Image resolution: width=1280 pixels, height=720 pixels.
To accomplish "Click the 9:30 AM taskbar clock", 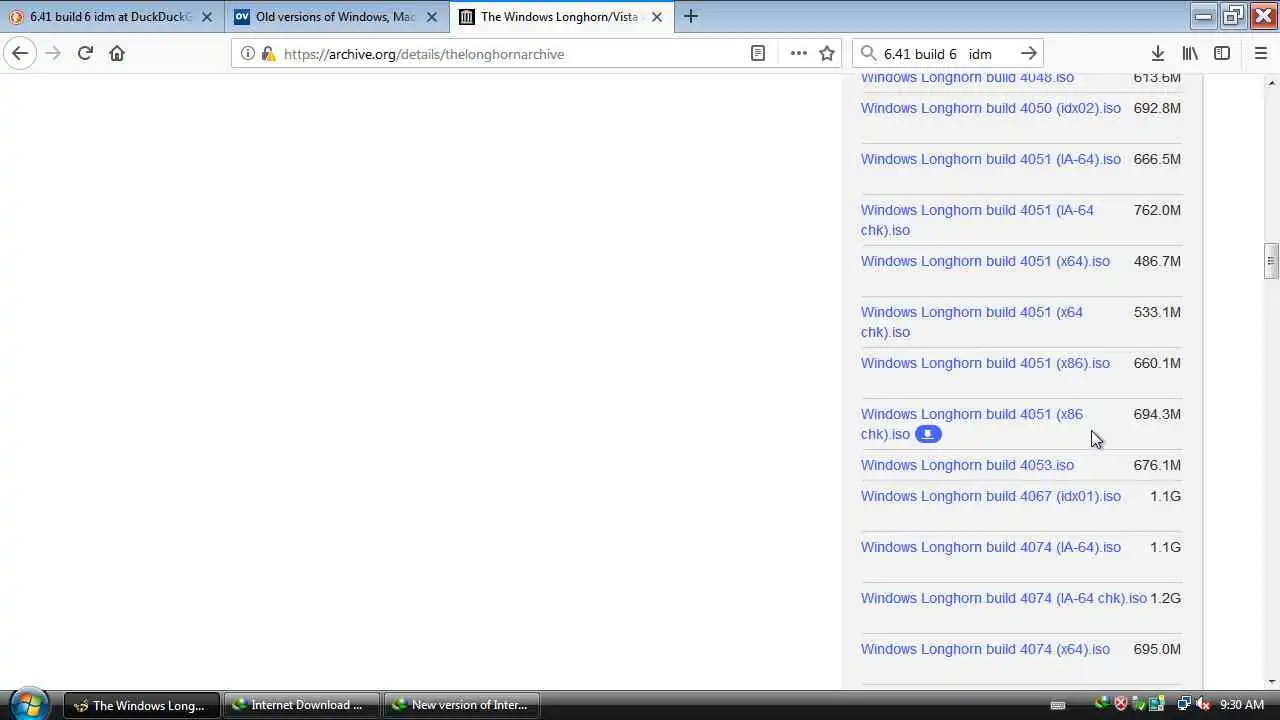I will (x=1242, y=705).
